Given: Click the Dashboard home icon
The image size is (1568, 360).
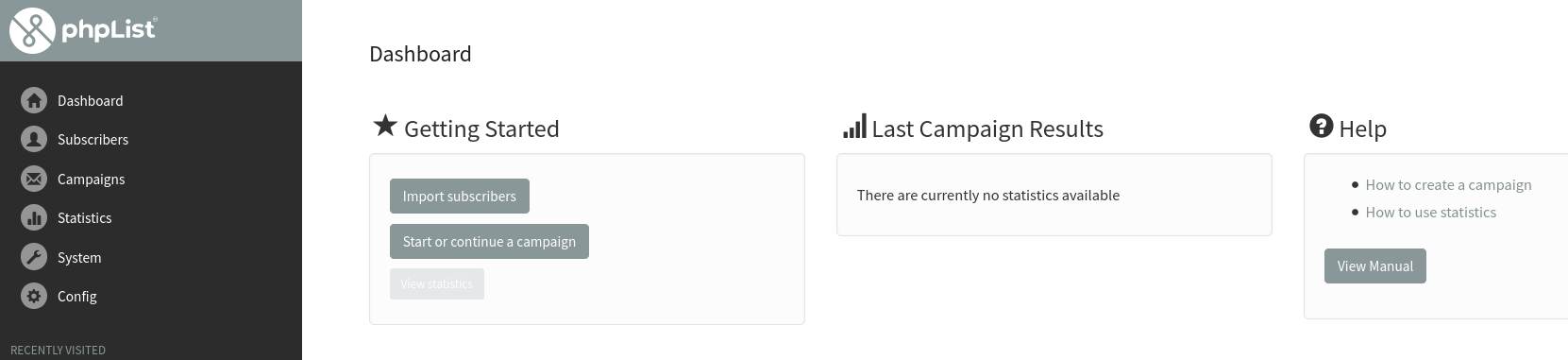Looking at the screenshot, I should coord(34,100).
